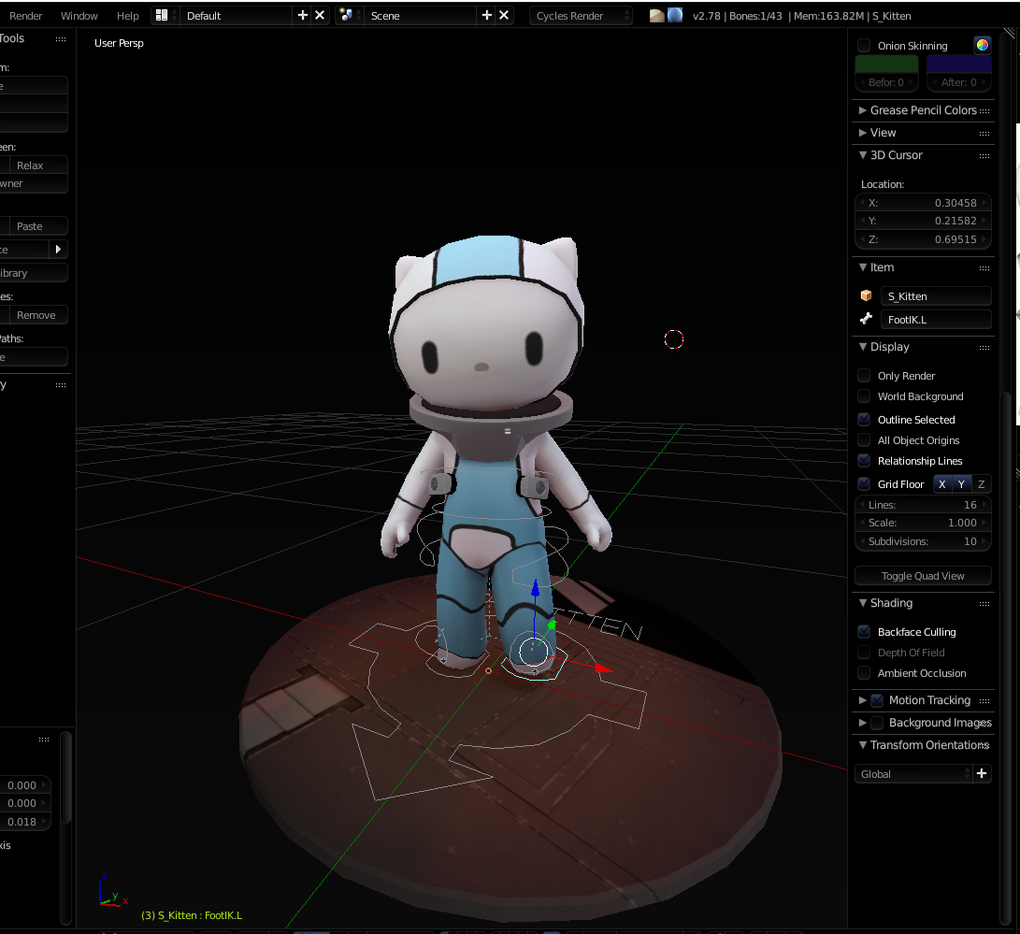Click the onion skinning color wheel icon
Viewport: 1020px width, 934px height.
click(982, 45)
